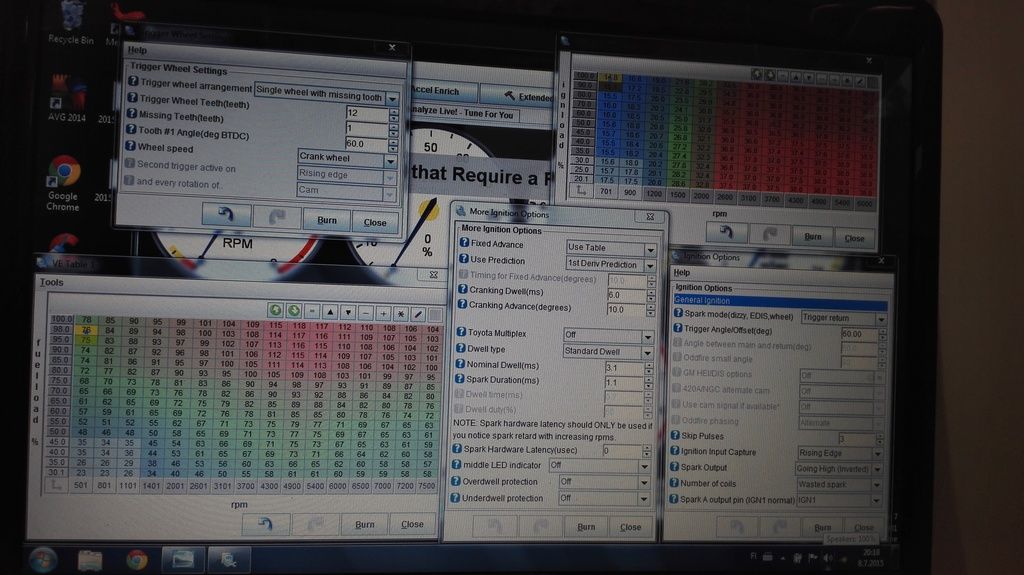Viewport: 1024px width, 575px height.
Task: Expand Trigger wheel arrangement dropdown
Action: (392, 99)
